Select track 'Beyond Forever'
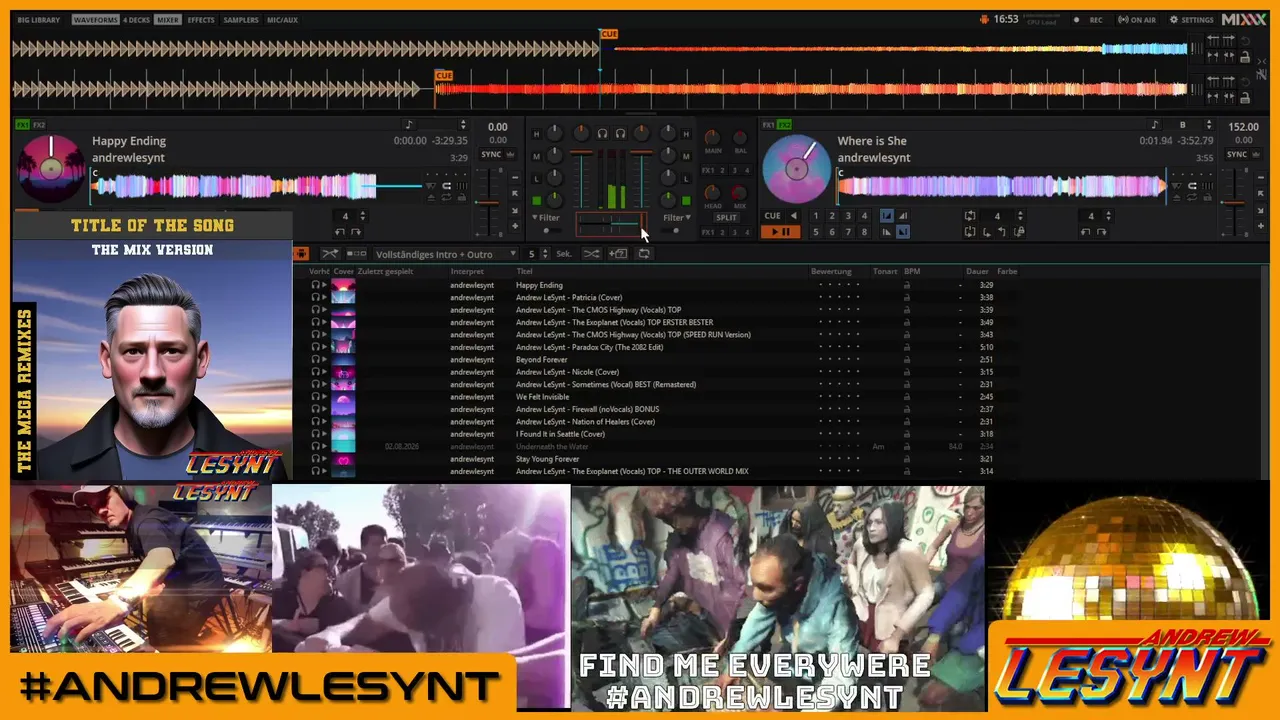 click(x=542, y=360)
